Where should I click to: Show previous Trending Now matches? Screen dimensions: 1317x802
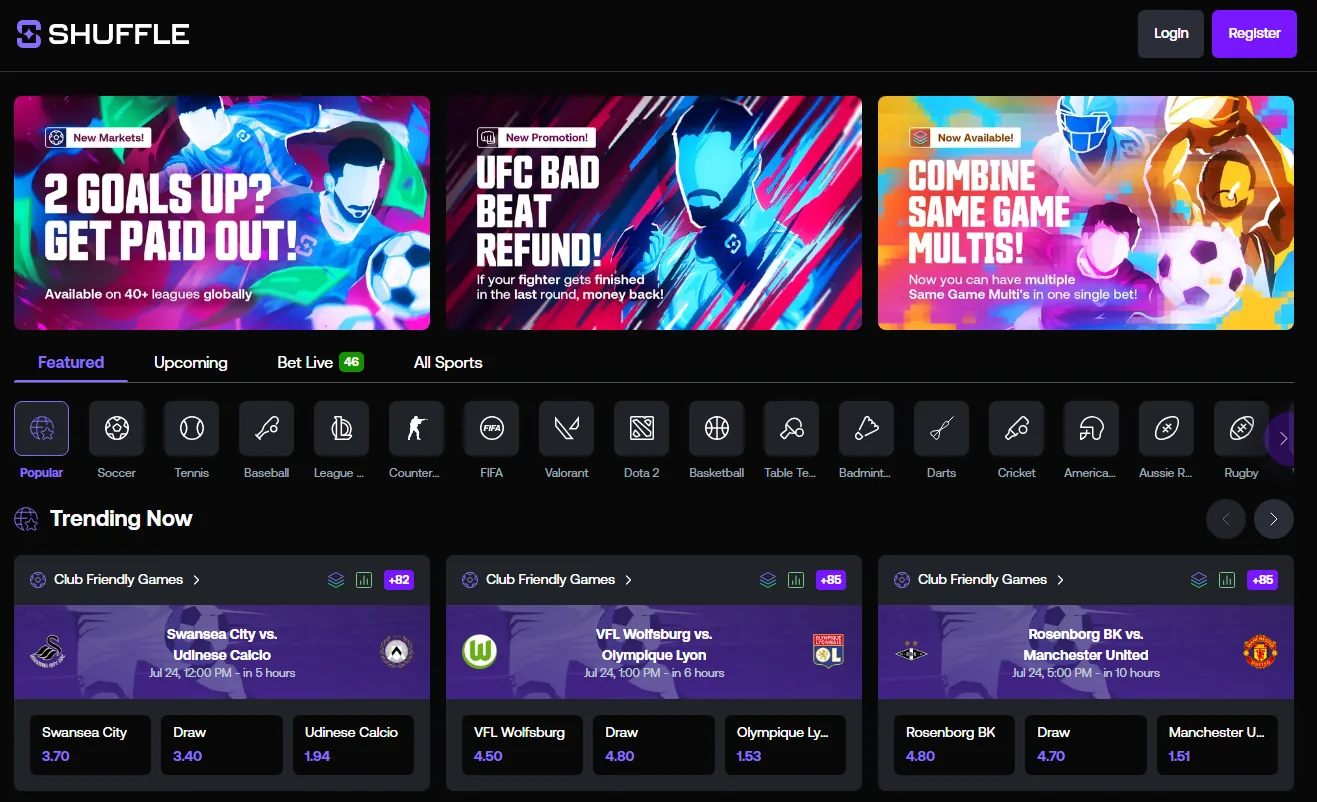1226,519
